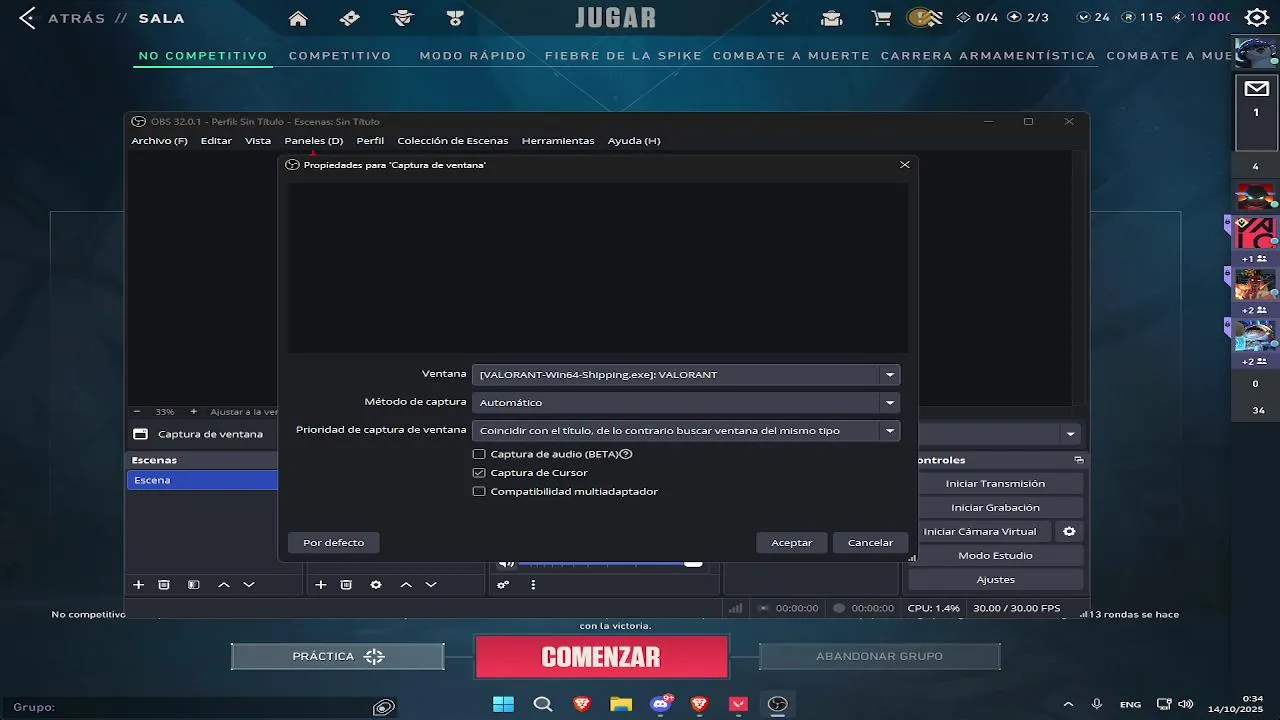Show hidden system tray icons chevron
This screenshot has width=1280, height=720.
(1068, 704)
